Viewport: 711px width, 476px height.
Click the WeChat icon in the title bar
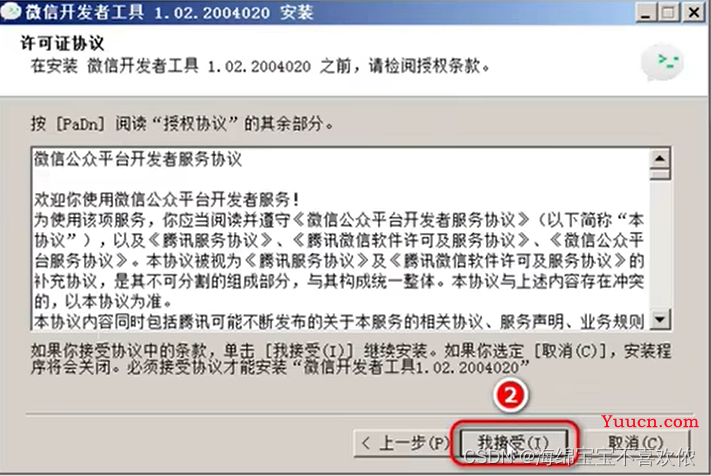point(11,11)
